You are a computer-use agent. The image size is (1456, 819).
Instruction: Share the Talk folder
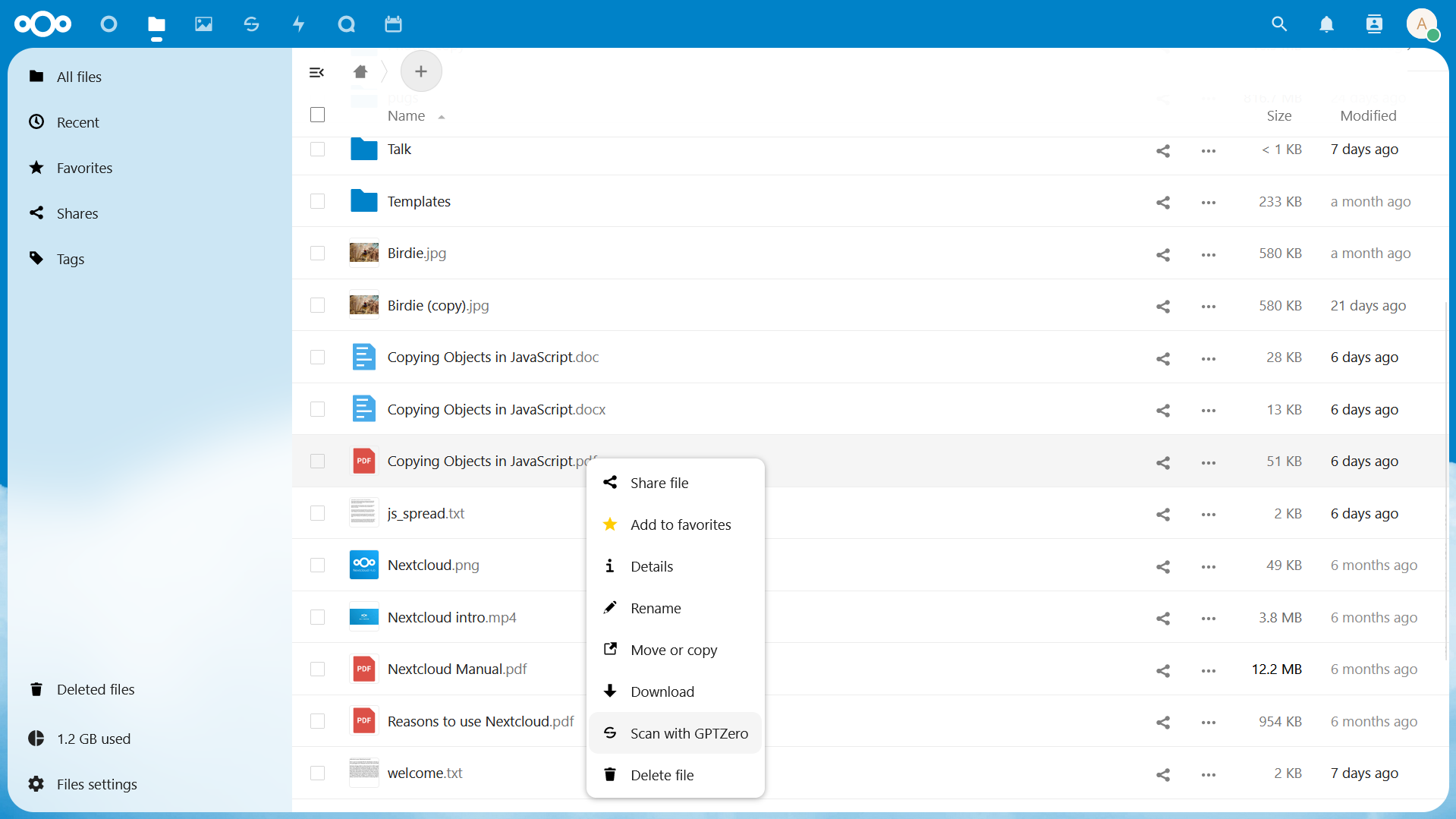[1163, 150]
